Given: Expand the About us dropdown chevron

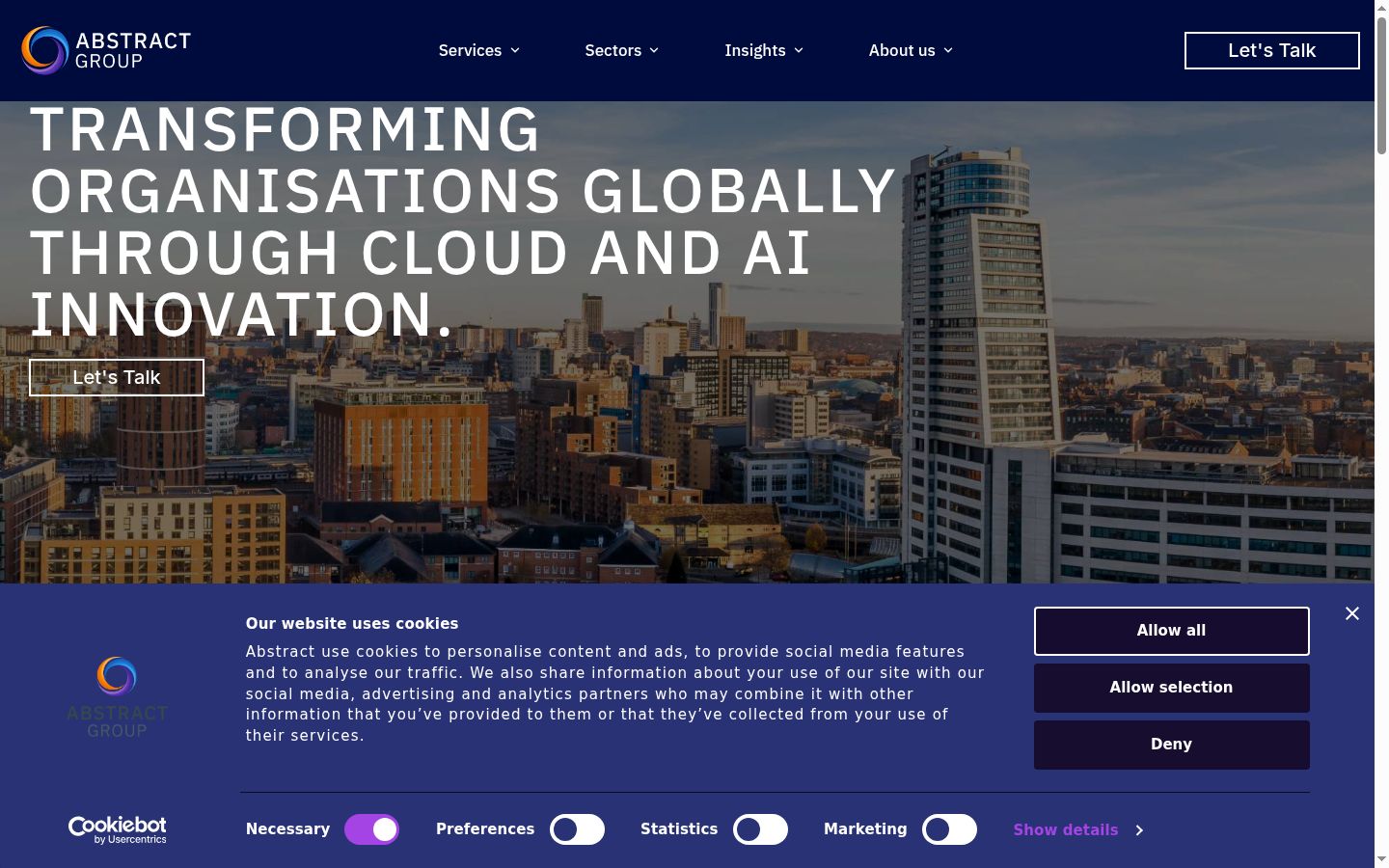Looking at the screenshot, I should 948,50.
